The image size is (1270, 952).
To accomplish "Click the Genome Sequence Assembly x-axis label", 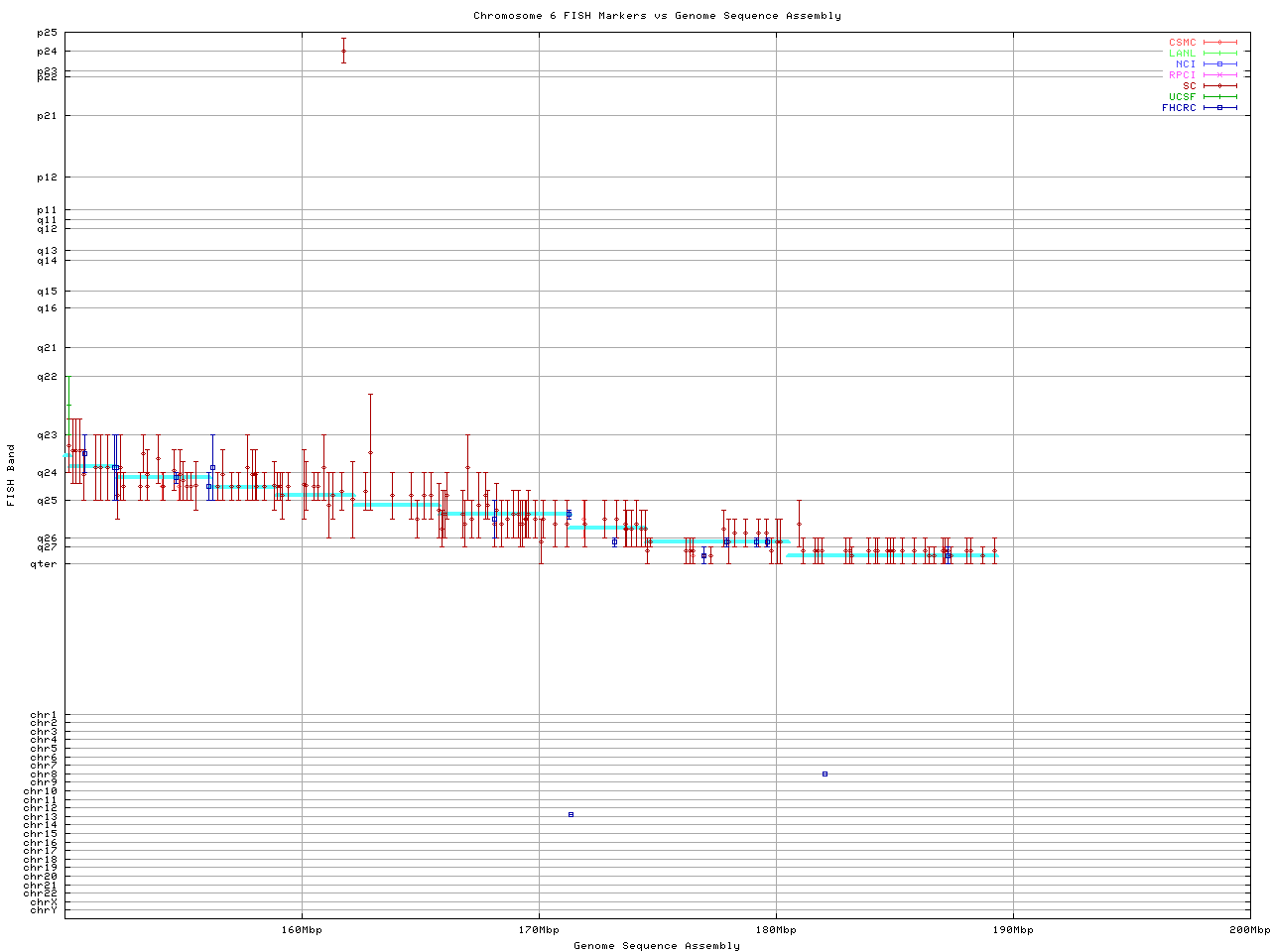I will click(x=657, y=946).
